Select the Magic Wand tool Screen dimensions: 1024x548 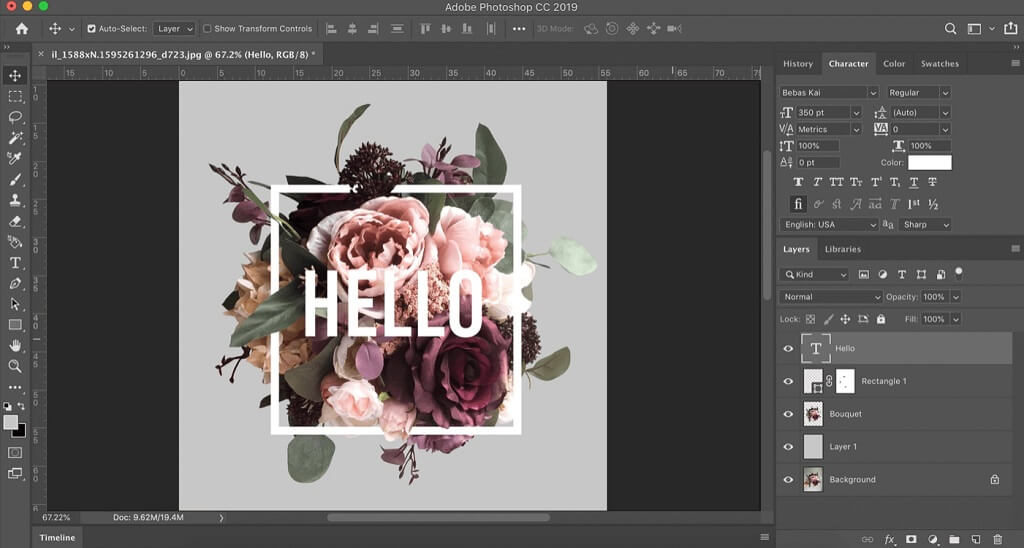[x=15, y=138]
